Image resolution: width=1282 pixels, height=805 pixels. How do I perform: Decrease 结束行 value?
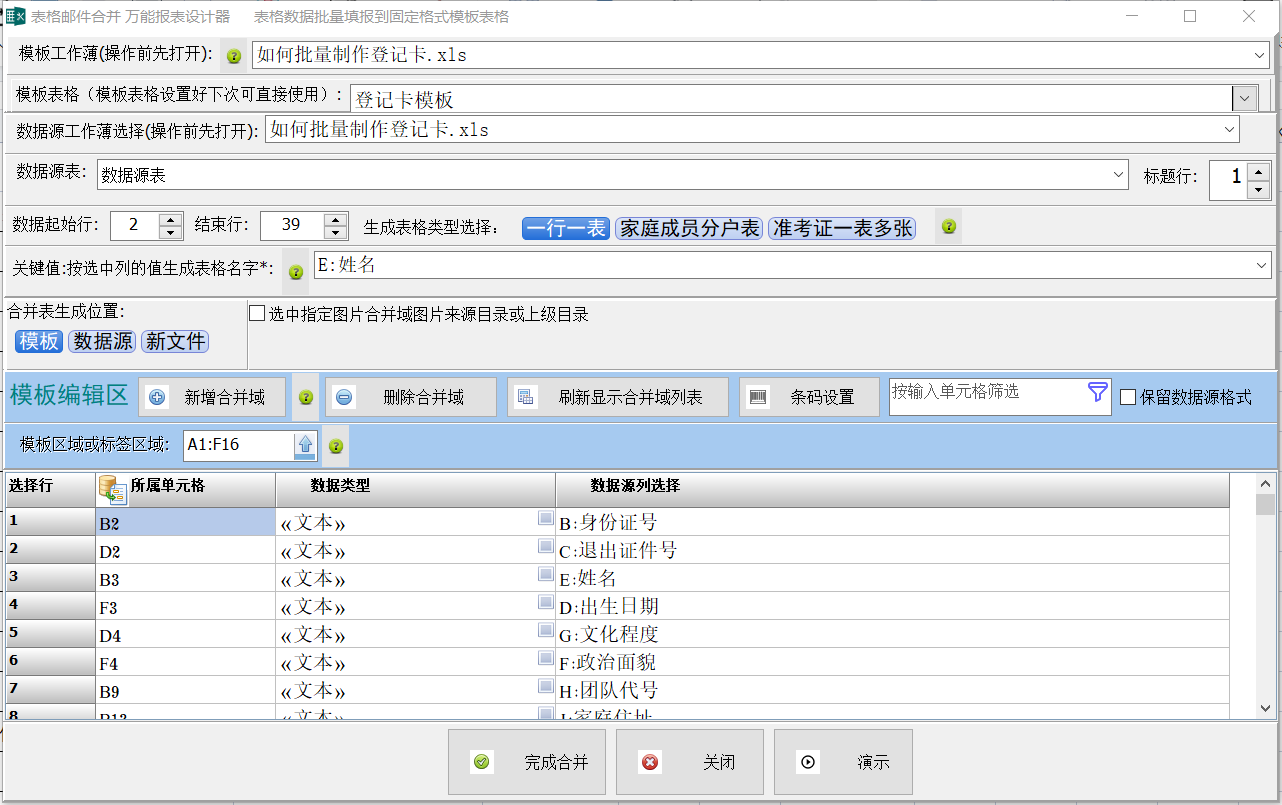pos(336,232)
